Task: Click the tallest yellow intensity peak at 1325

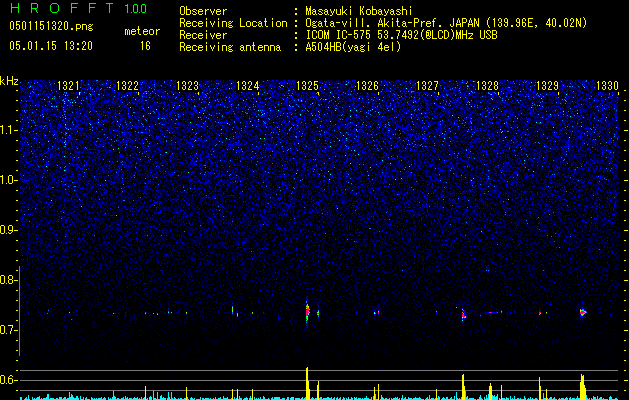Action: pos(307,383)
